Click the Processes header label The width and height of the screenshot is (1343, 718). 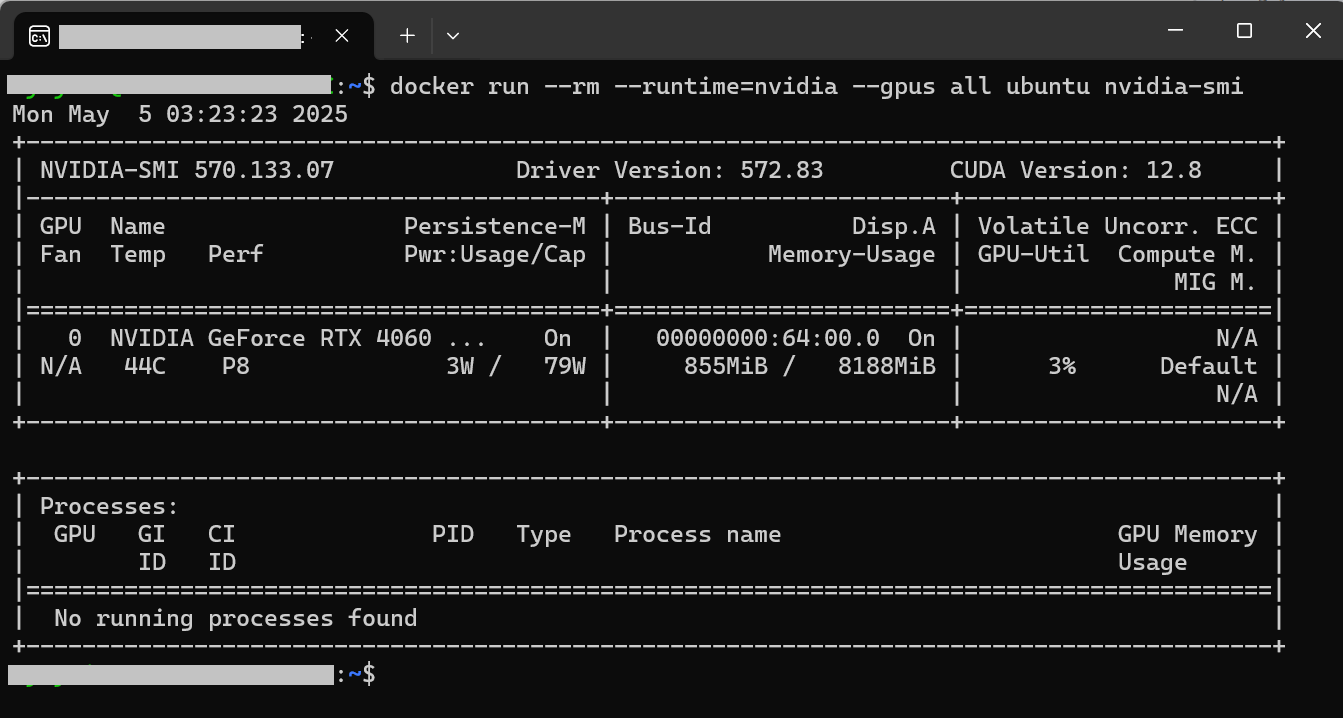[109, 506]
